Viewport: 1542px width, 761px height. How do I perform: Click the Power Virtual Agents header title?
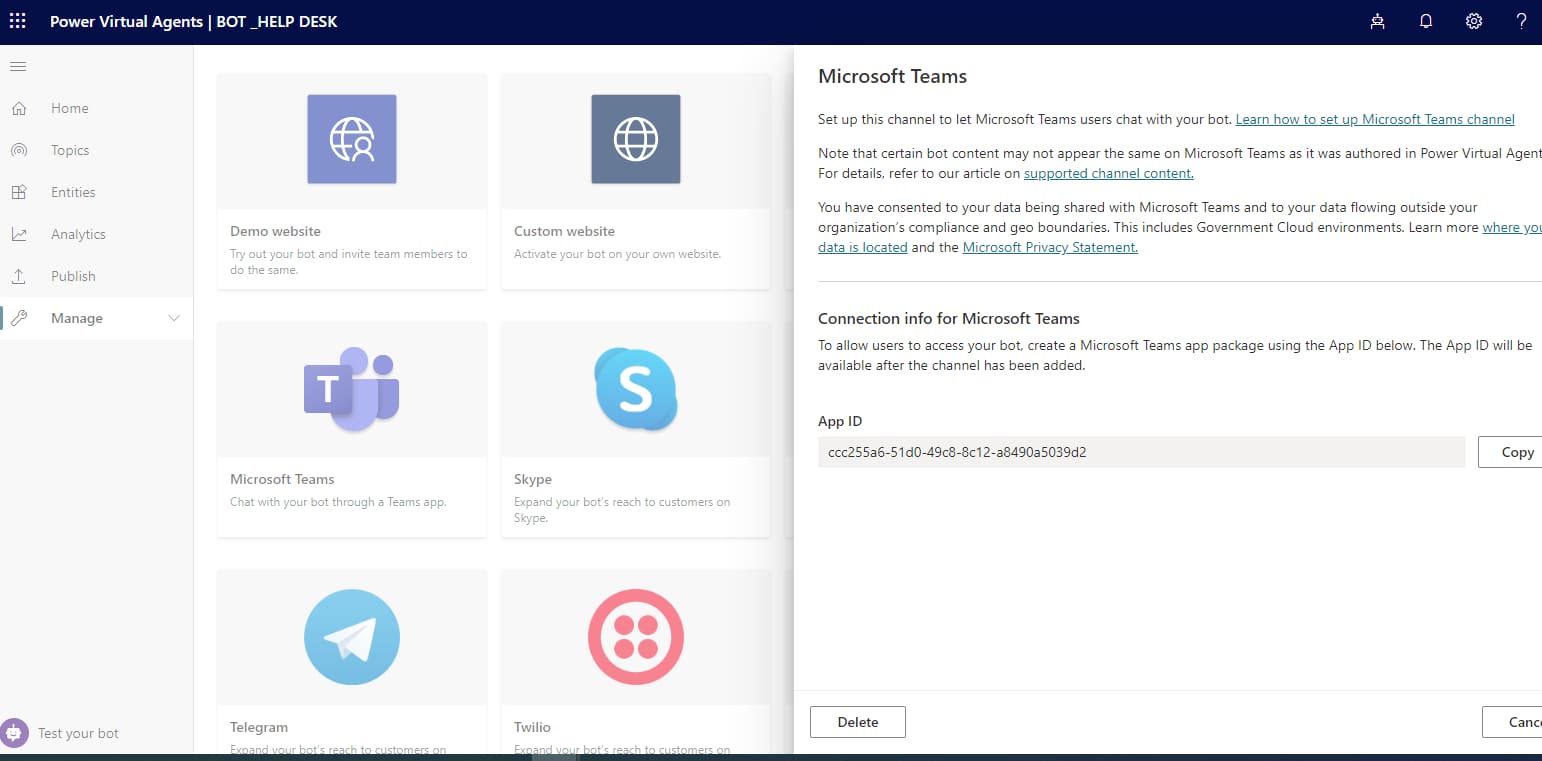click(194, 21)
